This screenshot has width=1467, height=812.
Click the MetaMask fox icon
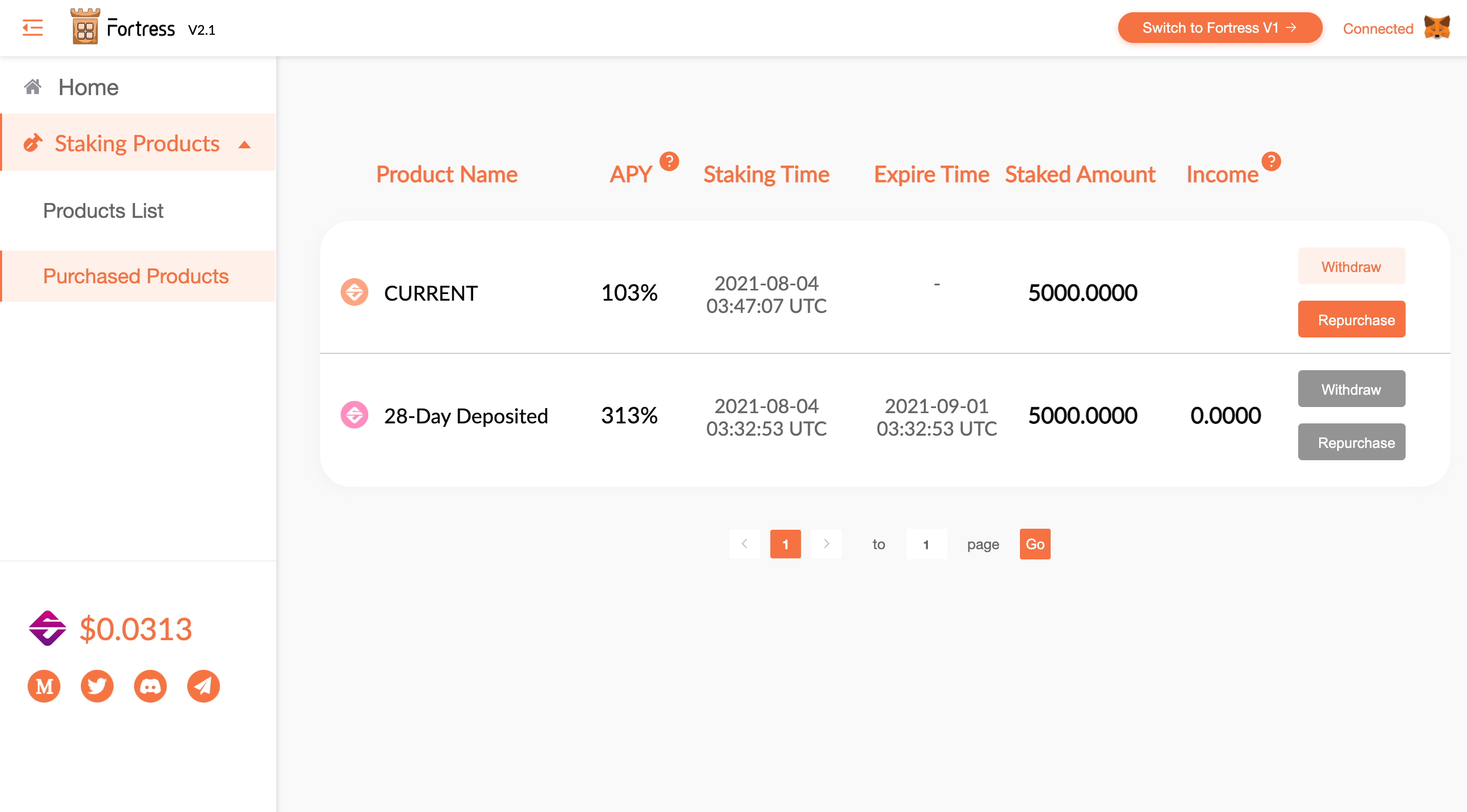1436,27
